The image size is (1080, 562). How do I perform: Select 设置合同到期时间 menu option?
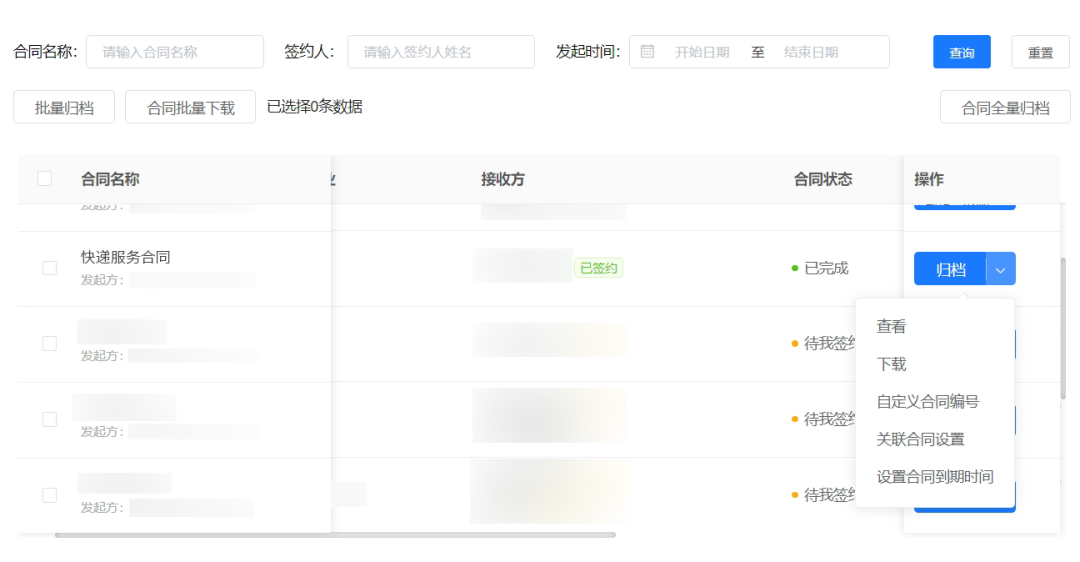[935, 477]
